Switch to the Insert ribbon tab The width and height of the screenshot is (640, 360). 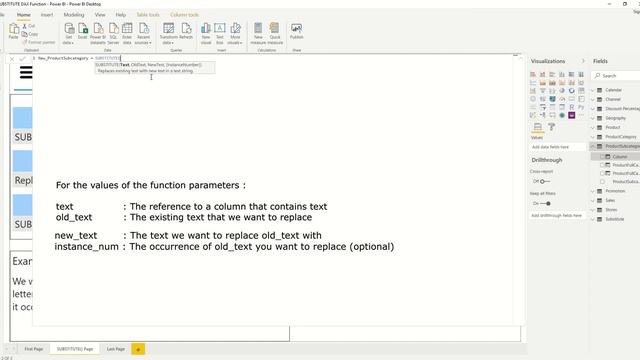[x=47, y=15]
